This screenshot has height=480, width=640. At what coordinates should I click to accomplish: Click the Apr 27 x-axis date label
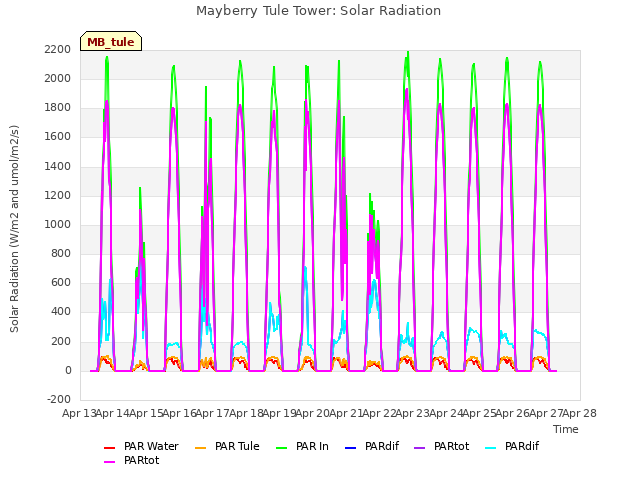(546, 413)
